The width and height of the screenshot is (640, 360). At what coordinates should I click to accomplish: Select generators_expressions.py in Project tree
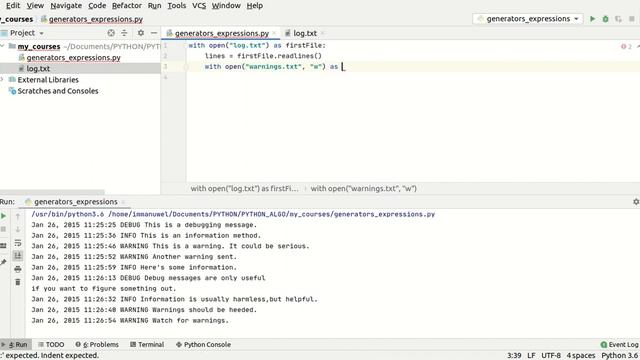(73, 58)
